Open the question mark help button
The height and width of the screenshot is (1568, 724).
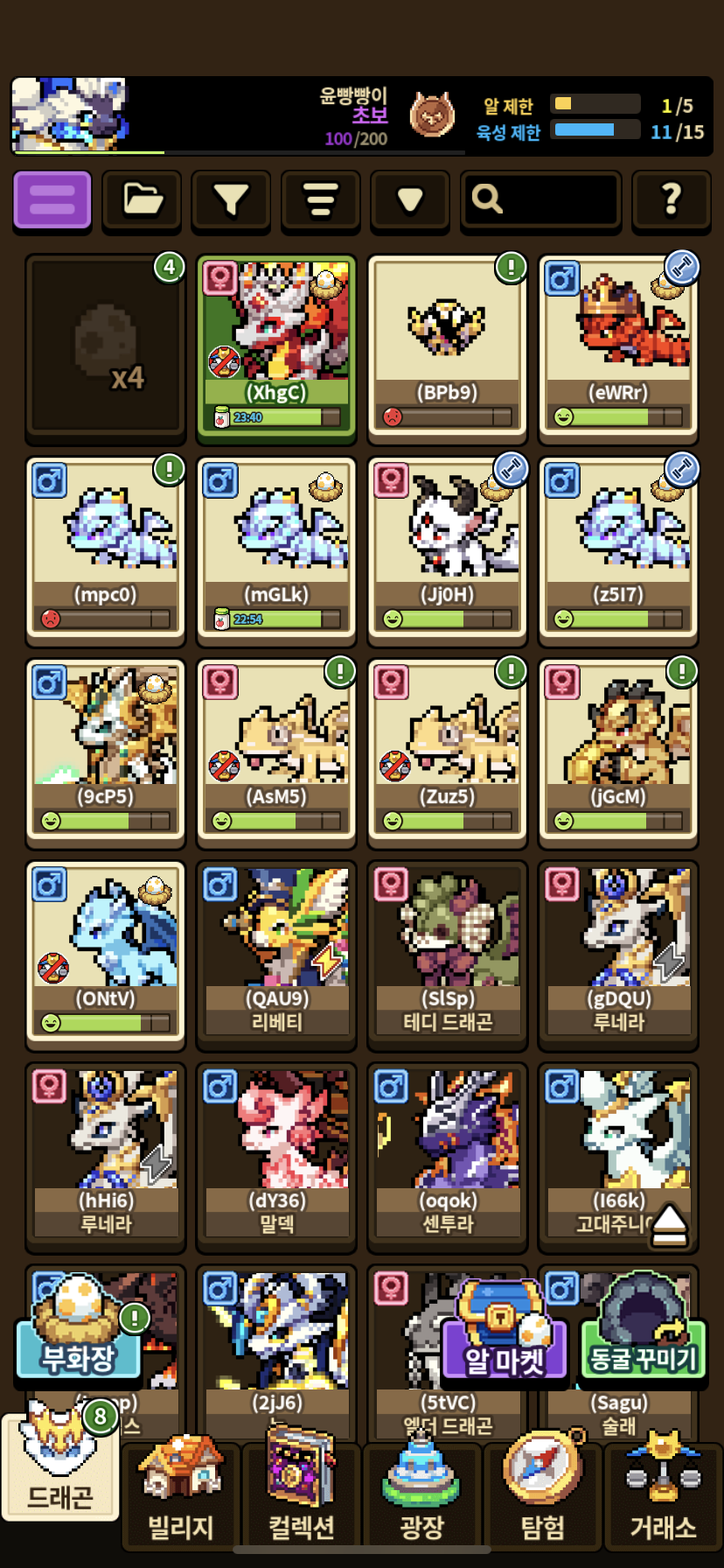point(671,200)
